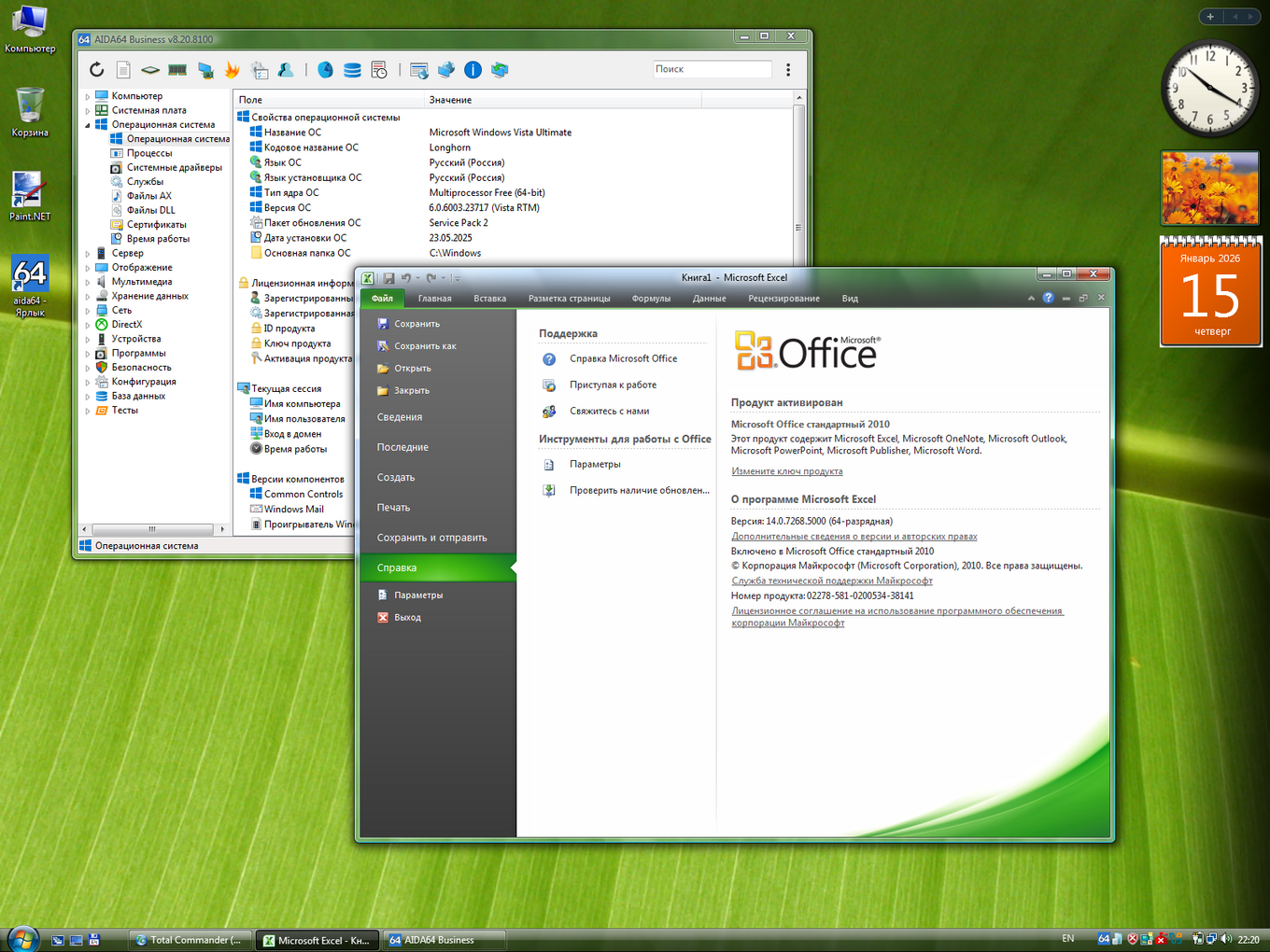This screenshot has width=1270, height=952.
Task: Open Служба технической поддержки Майкрософт link
Action: click(832, 581)
